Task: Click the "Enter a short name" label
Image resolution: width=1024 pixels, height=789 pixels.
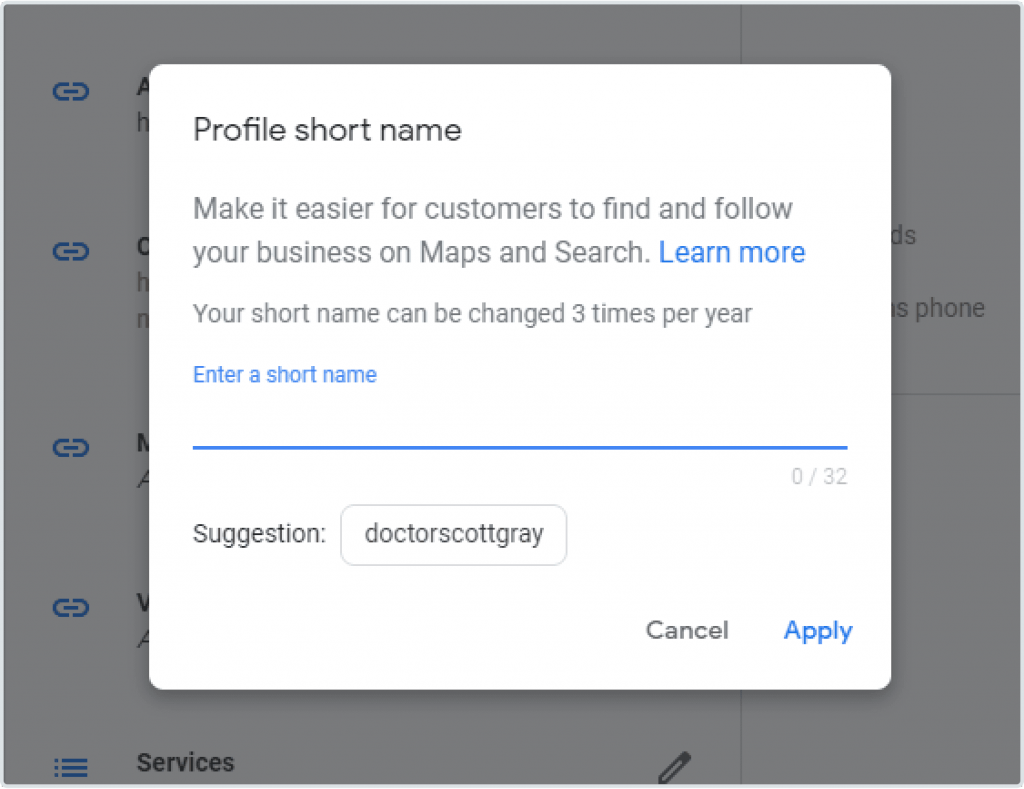Action: [x=284, y=374]
